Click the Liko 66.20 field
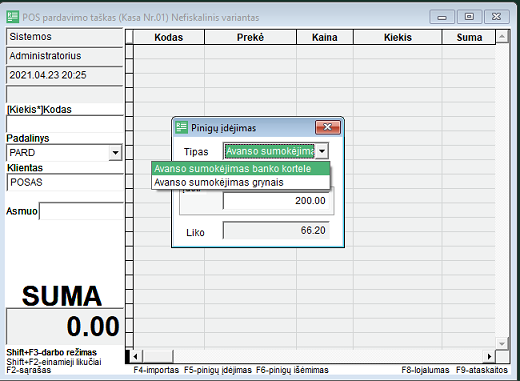 tap(276, 230)
